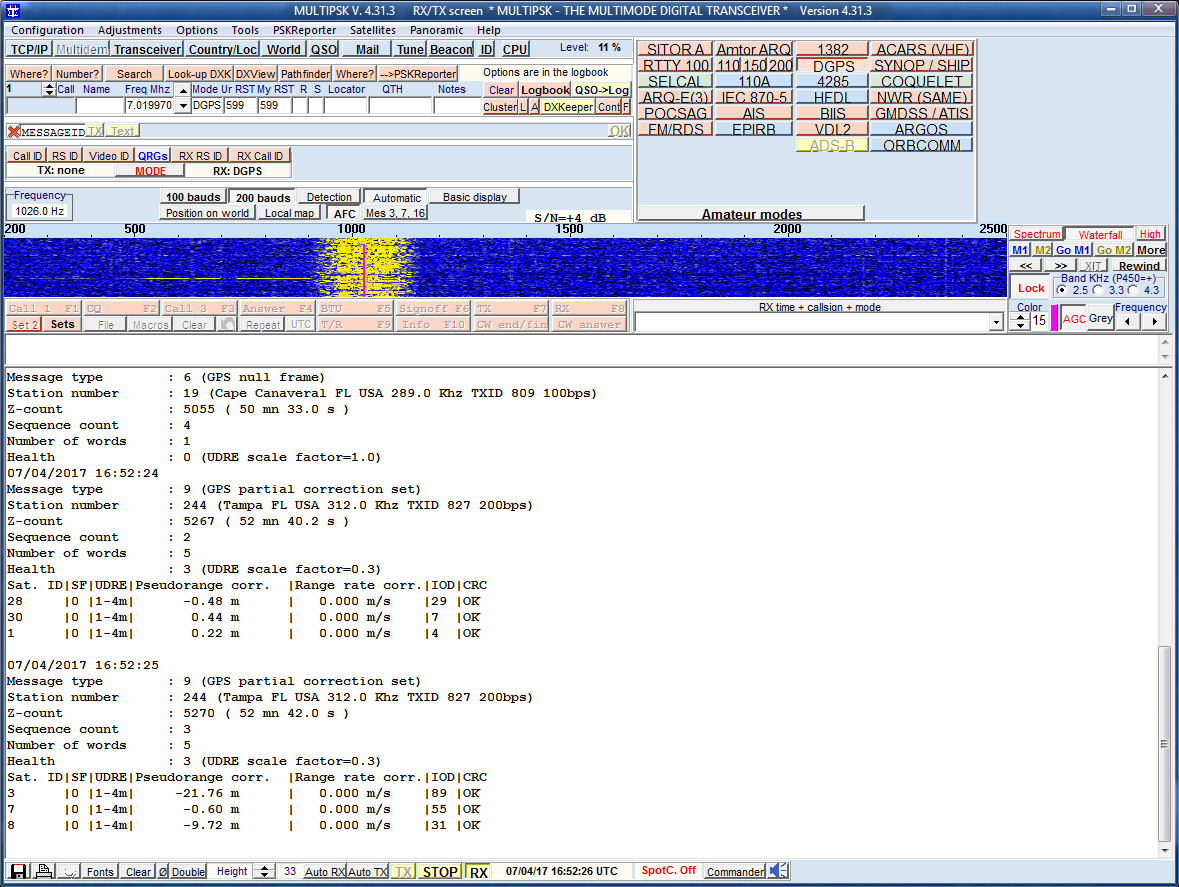This screenshot has width=1179, height=887.
Task: Click the small F button after Cont
Action: point(626,107)
